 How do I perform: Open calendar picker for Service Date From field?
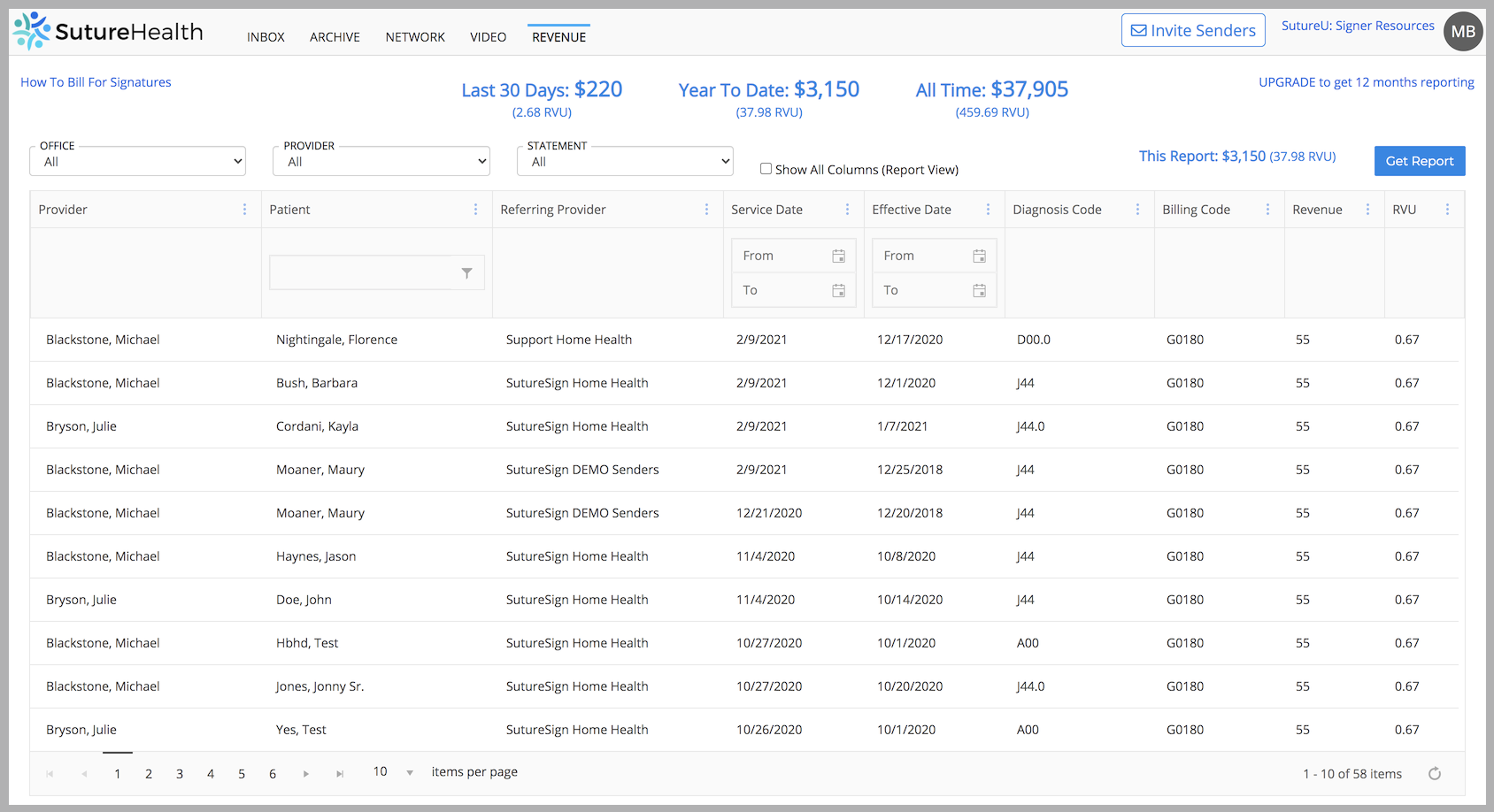839,255
